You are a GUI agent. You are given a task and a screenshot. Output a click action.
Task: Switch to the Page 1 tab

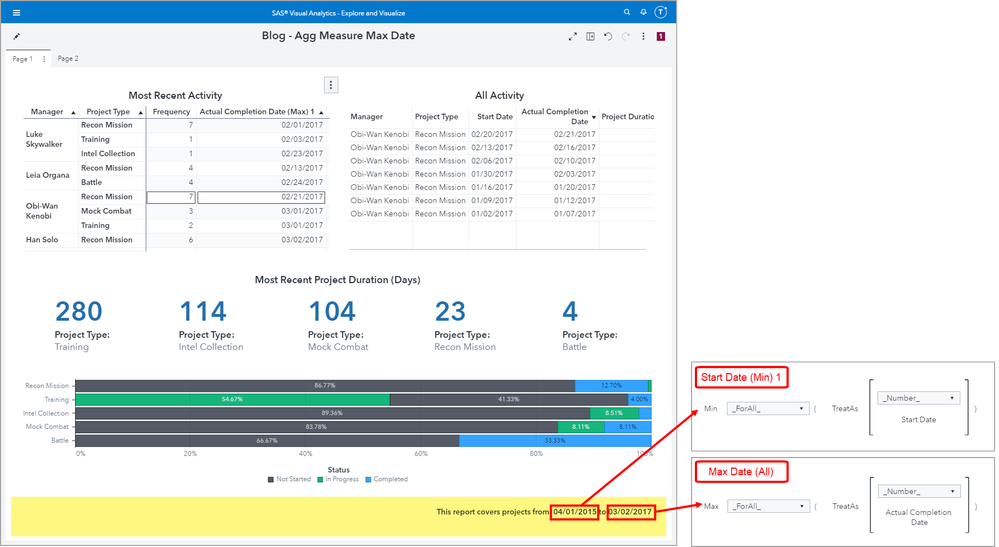[x=23, y=59]
